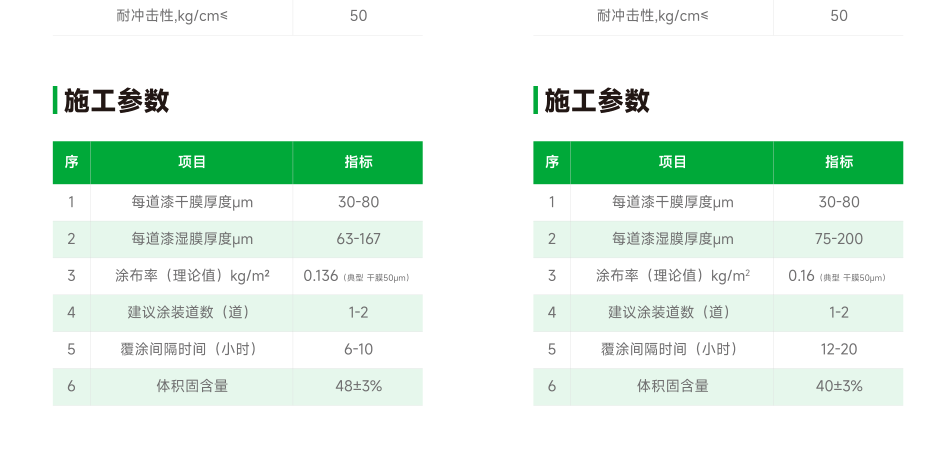Viewport: 929px width, 455px height.
Task: Click 建议涂装道数 label in the left table
Action: tap(192, 312)
